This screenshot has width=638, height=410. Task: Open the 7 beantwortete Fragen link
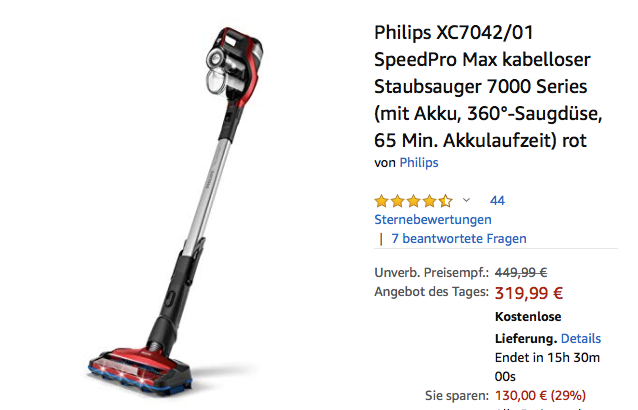pos(459,238)
